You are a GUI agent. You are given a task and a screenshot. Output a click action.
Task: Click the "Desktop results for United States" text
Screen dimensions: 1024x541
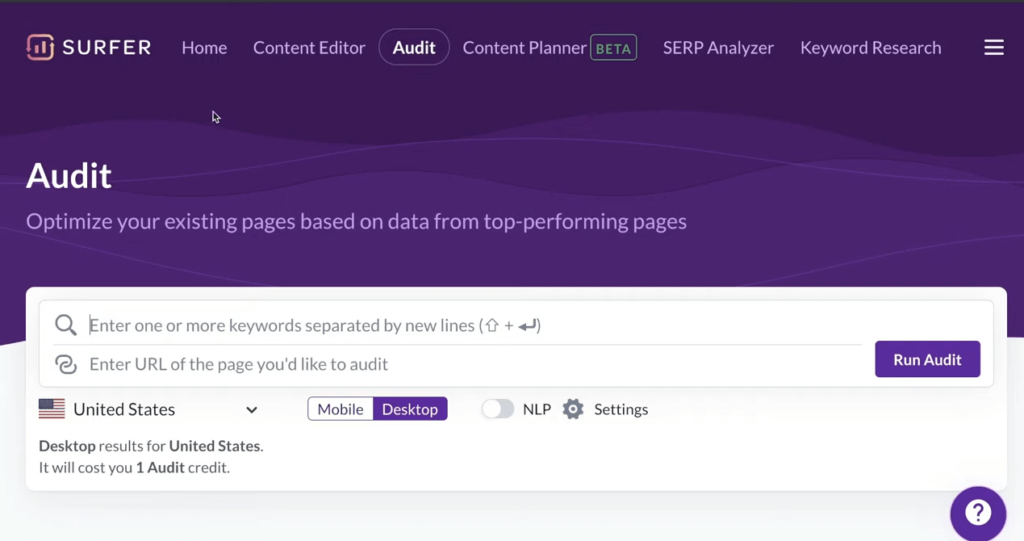pos(151,446)
